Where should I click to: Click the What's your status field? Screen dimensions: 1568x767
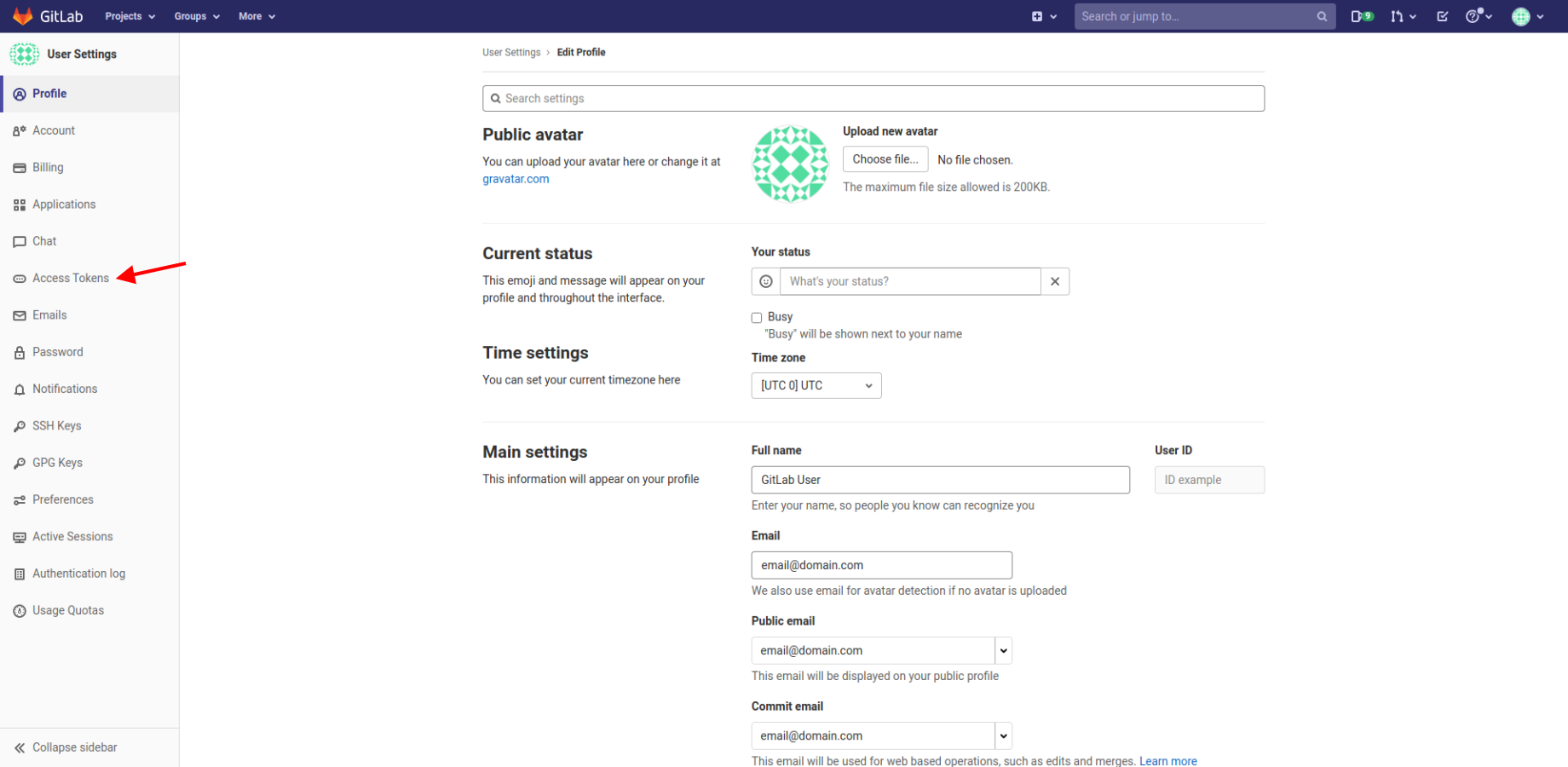(910, 281)
